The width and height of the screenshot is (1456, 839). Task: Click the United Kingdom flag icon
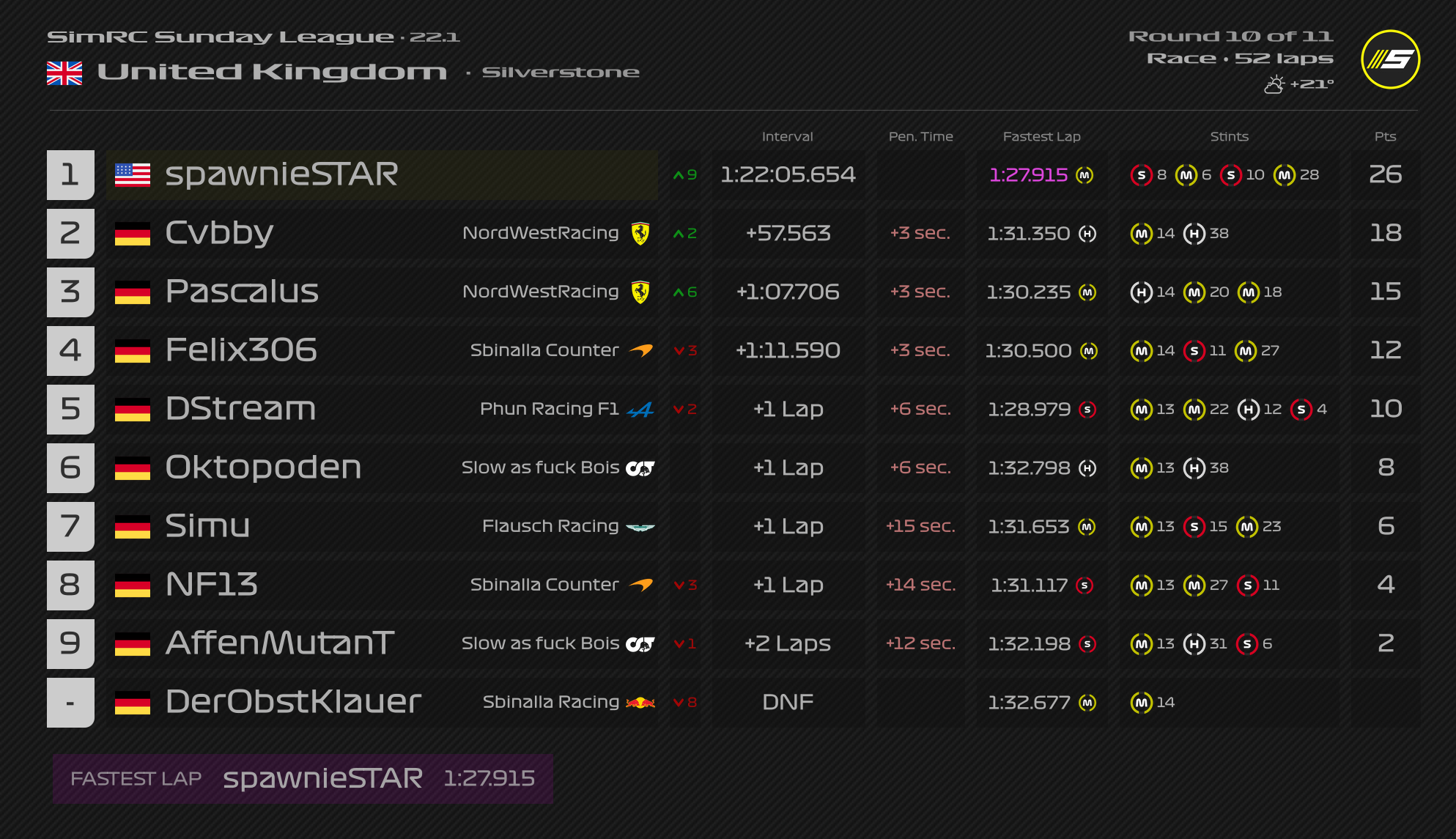(64, 73)
